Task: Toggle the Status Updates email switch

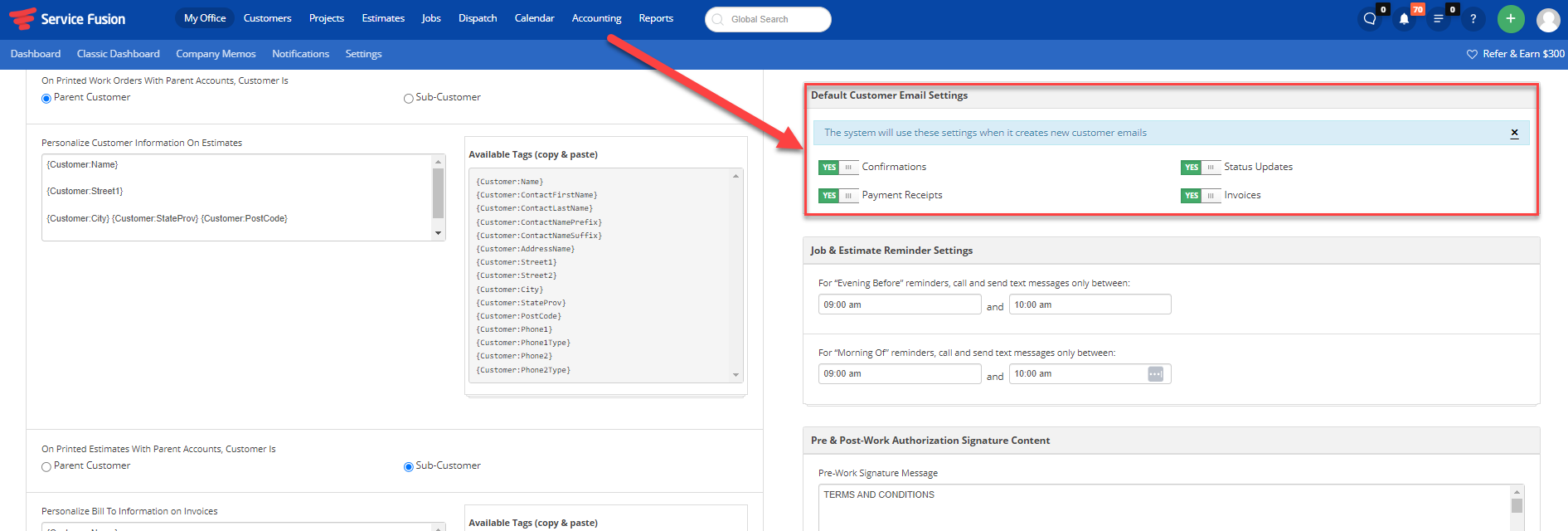Action: pyautogui.click(x=1200, y=167)
